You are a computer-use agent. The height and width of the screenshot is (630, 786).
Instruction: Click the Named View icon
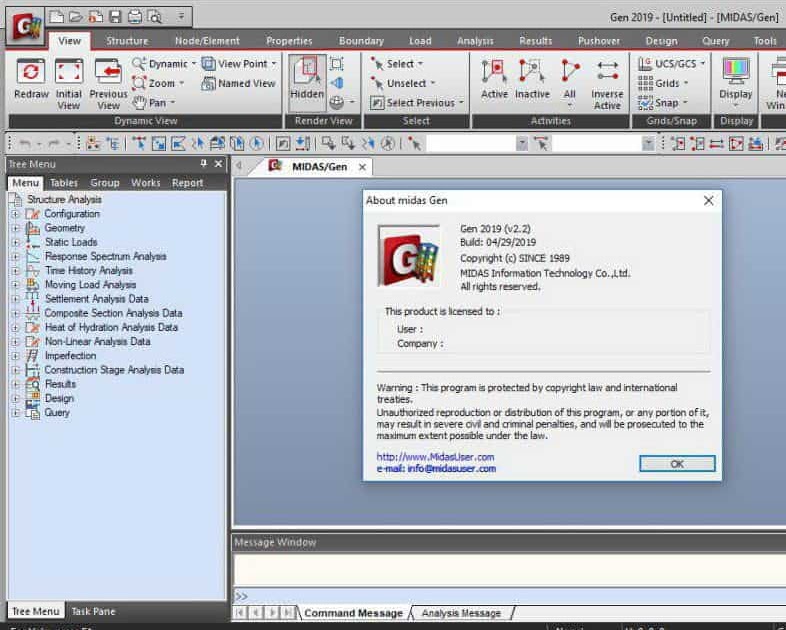click(x=208, y=83)
